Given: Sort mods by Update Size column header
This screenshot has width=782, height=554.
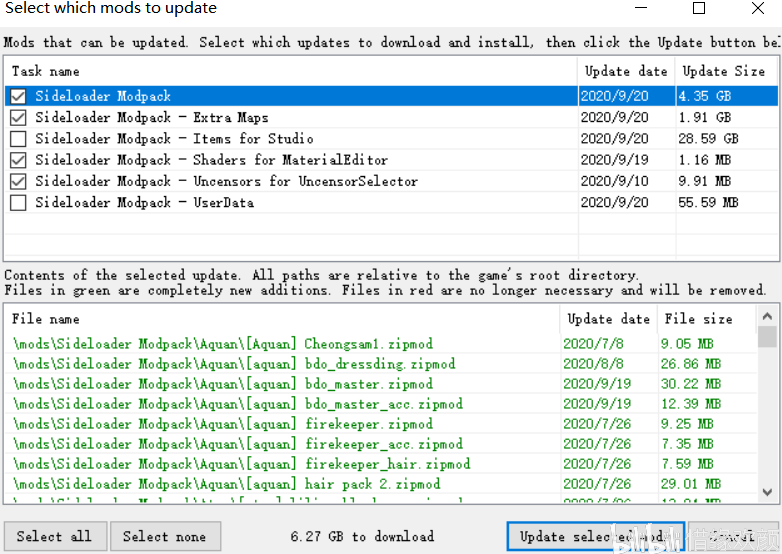Looking at the screenshot, I should point(726,71).
